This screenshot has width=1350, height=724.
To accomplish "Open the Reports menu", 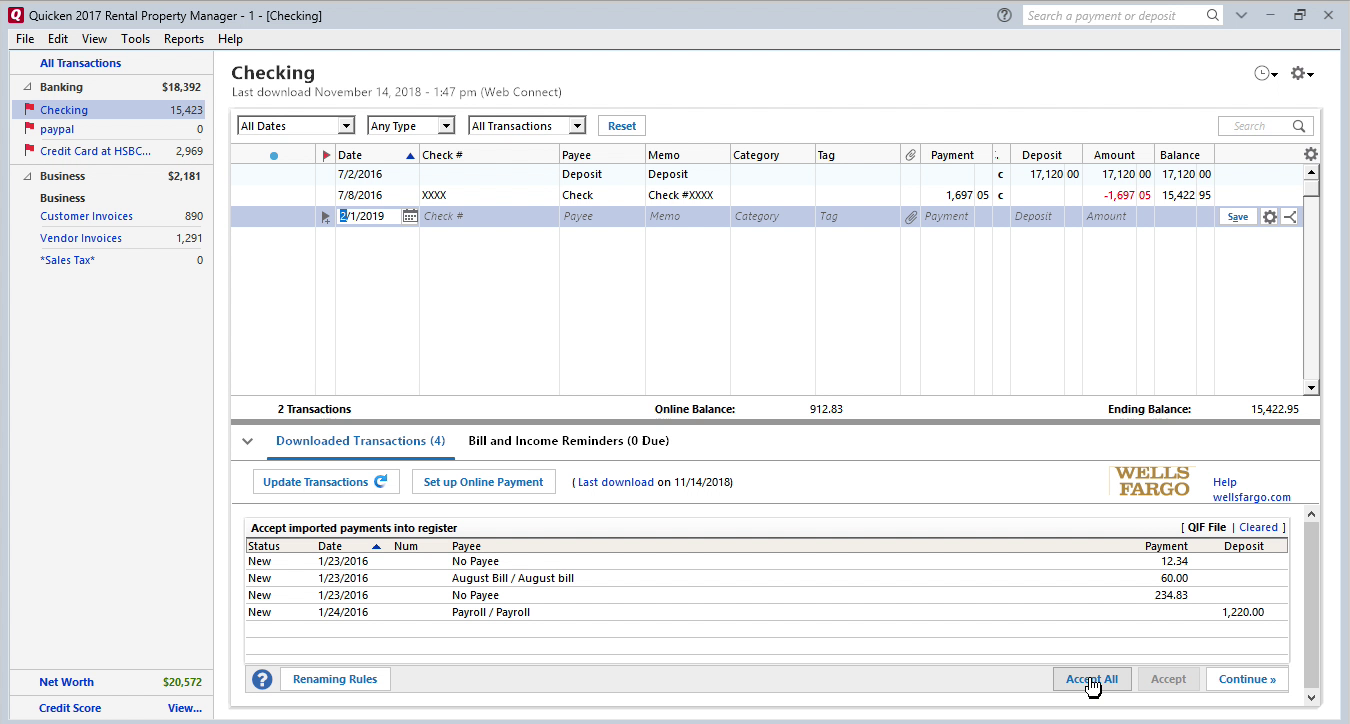I will tap(184, 39).
